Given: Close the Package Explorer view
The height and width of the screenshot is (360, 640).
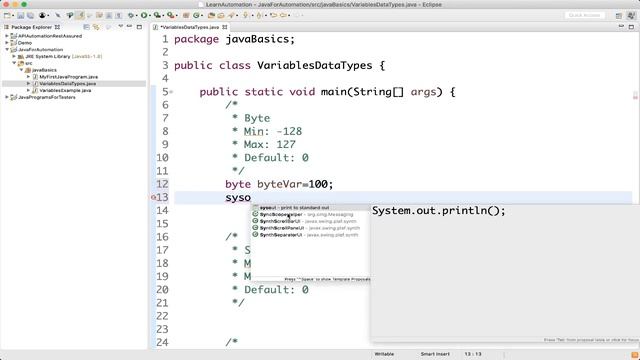Looking at the screenshot, I should pos(57,27).
